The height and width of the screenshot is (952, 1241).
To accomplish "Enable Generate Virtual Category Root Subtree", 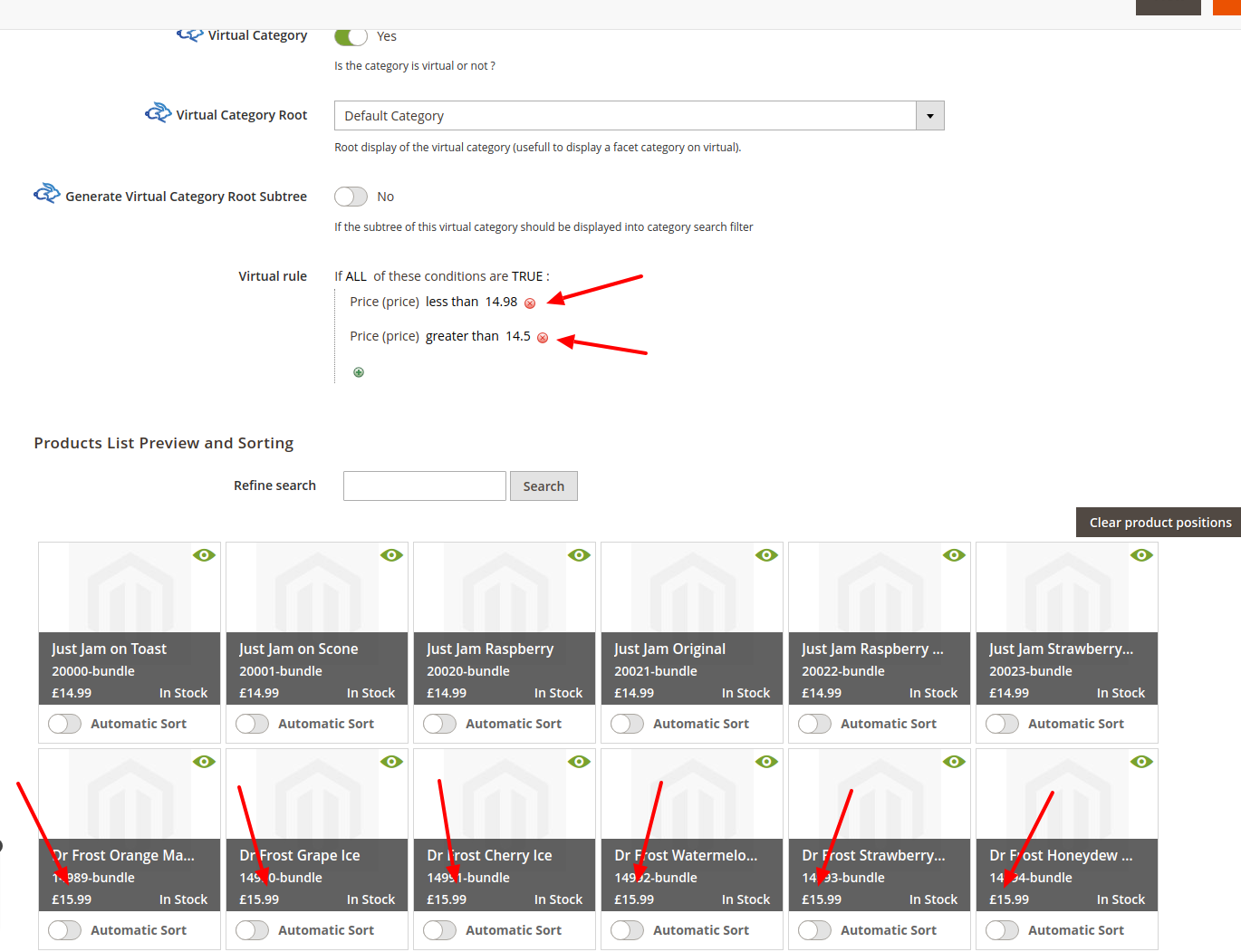I will point(351,196).
